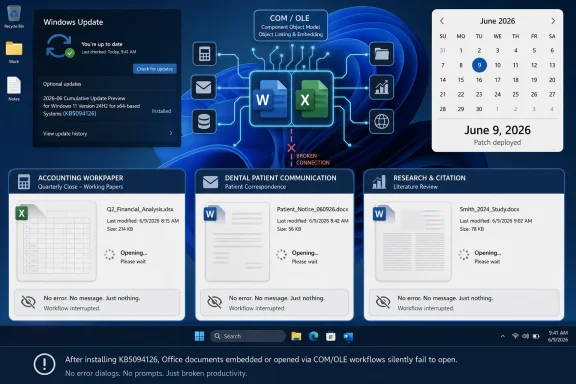Image resolution: width=576 pixels, height=384 pixels.
Task: Select June 30 in the calendar
Action: (479, 109)
